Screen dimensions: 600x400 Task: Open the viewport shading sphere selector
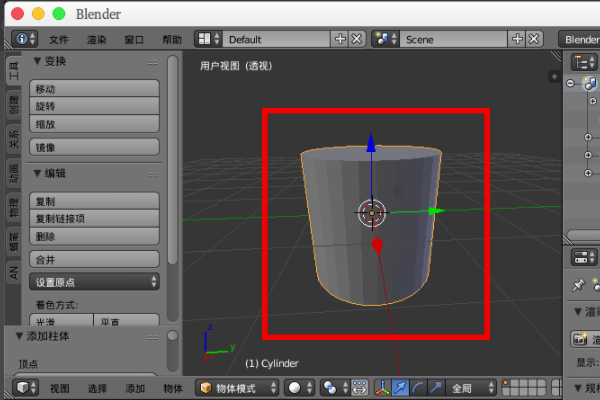coord(299,388)
